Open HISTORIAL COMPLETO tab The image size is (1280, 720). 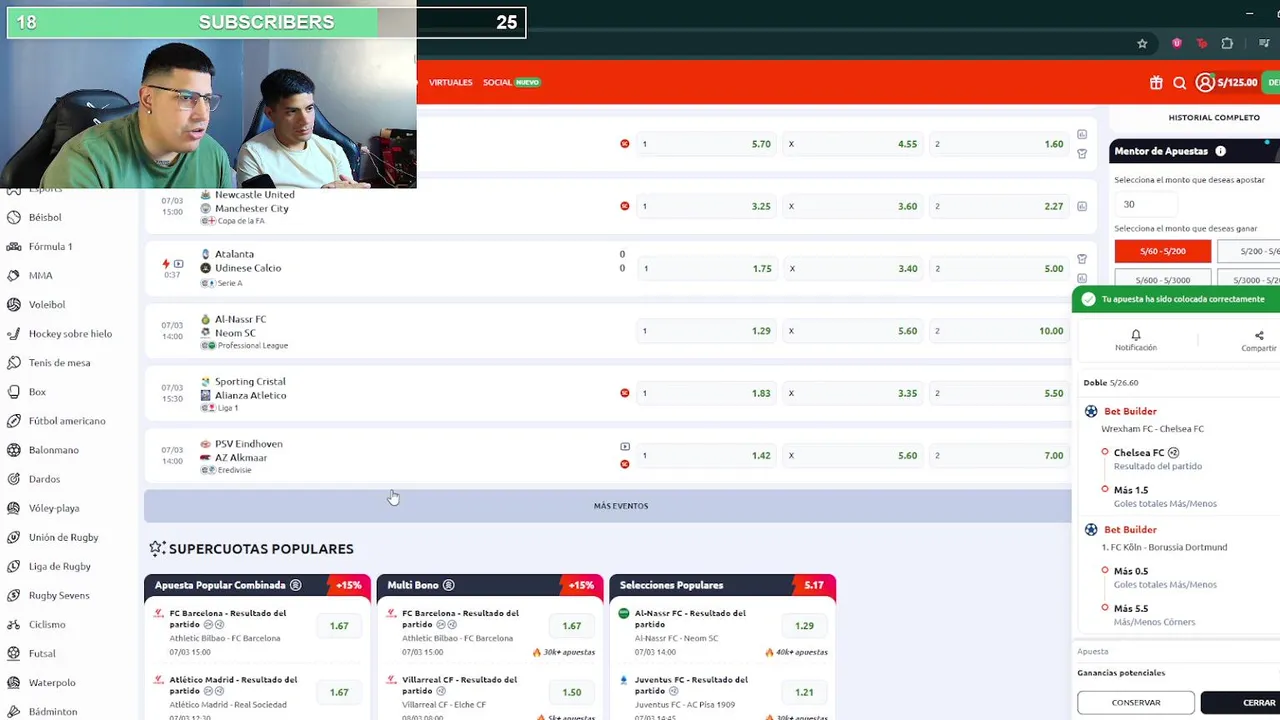point(1214,117)
